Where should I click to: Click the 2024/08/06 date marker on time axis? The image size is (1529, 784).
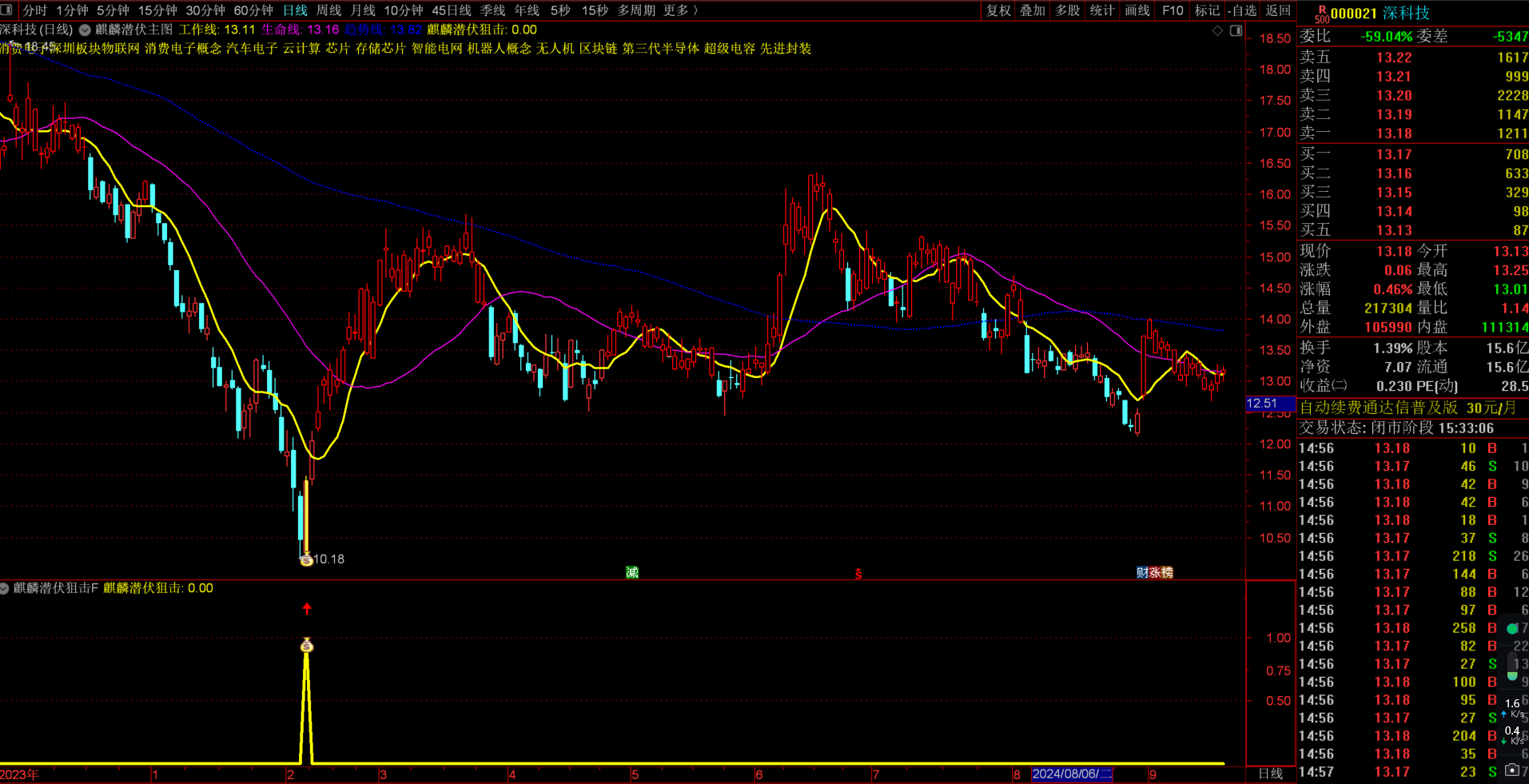pyautogui.click(x=1072, y=774)
